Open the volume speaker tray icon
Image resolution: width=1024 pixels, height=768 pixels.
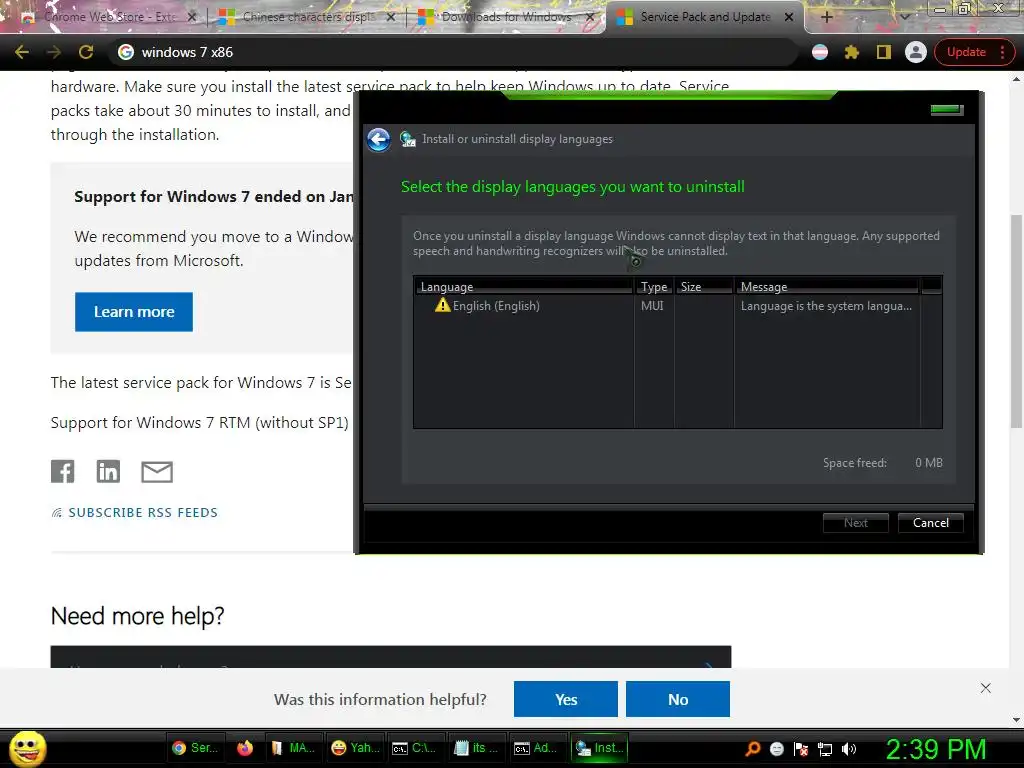[849, 748]
